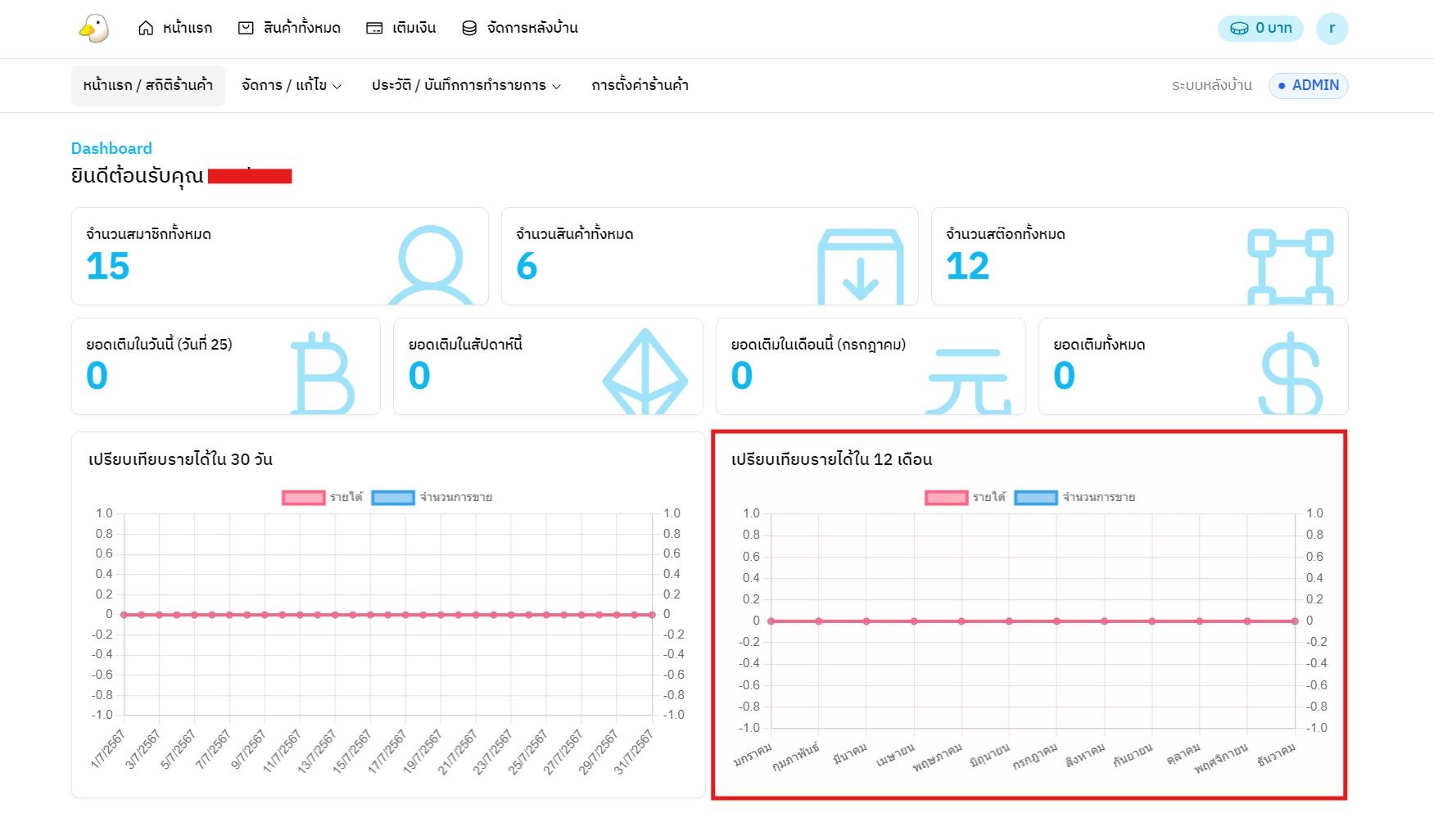Toggle blue จำนวนการขาย legend in 12-month chart
The width and height of the screenshot is (1434, 840).
[1074, 497]
